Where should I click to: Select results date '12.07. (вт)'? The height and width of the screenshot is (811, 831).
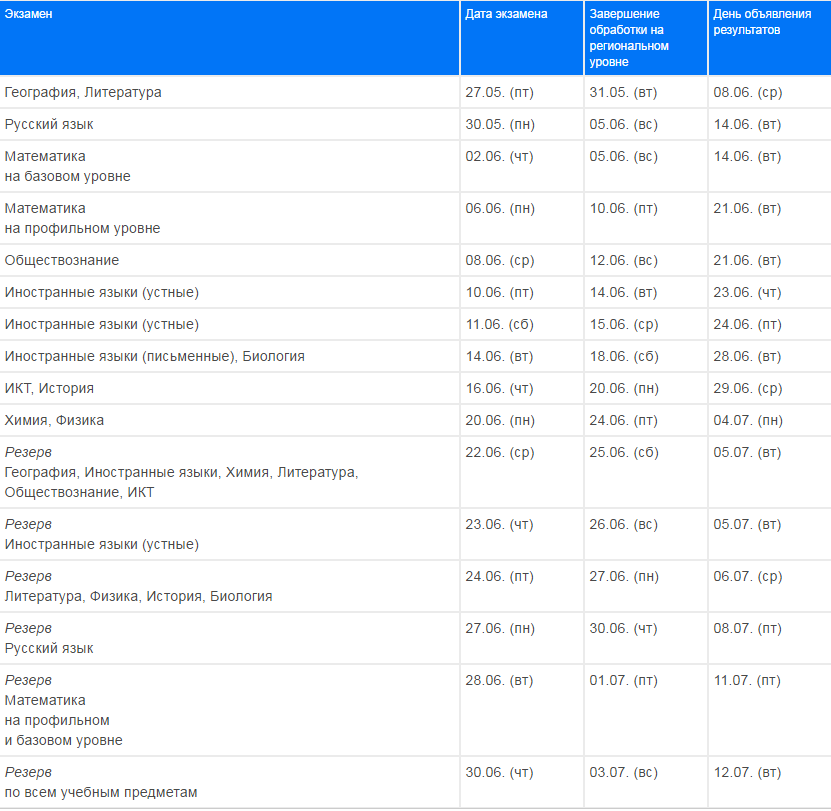point(770,782)
